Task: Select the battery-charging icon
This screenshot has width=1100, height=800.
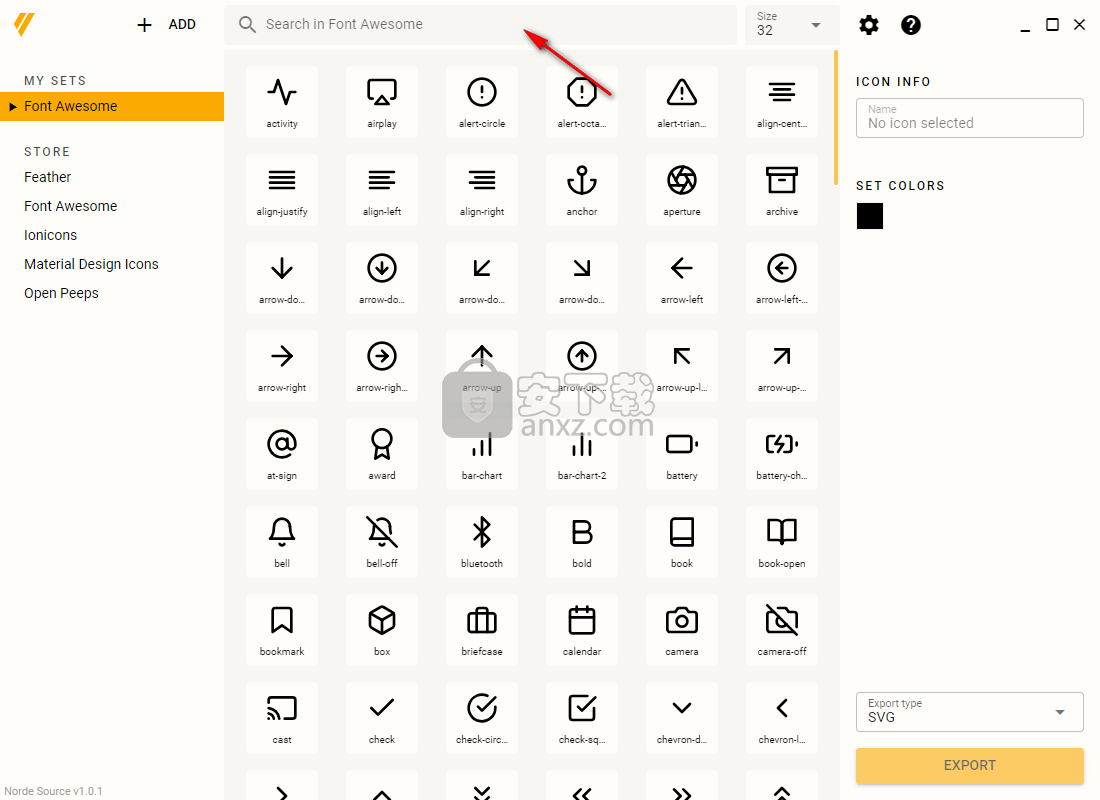Action: pyautogui.click(x=782, y=453)
